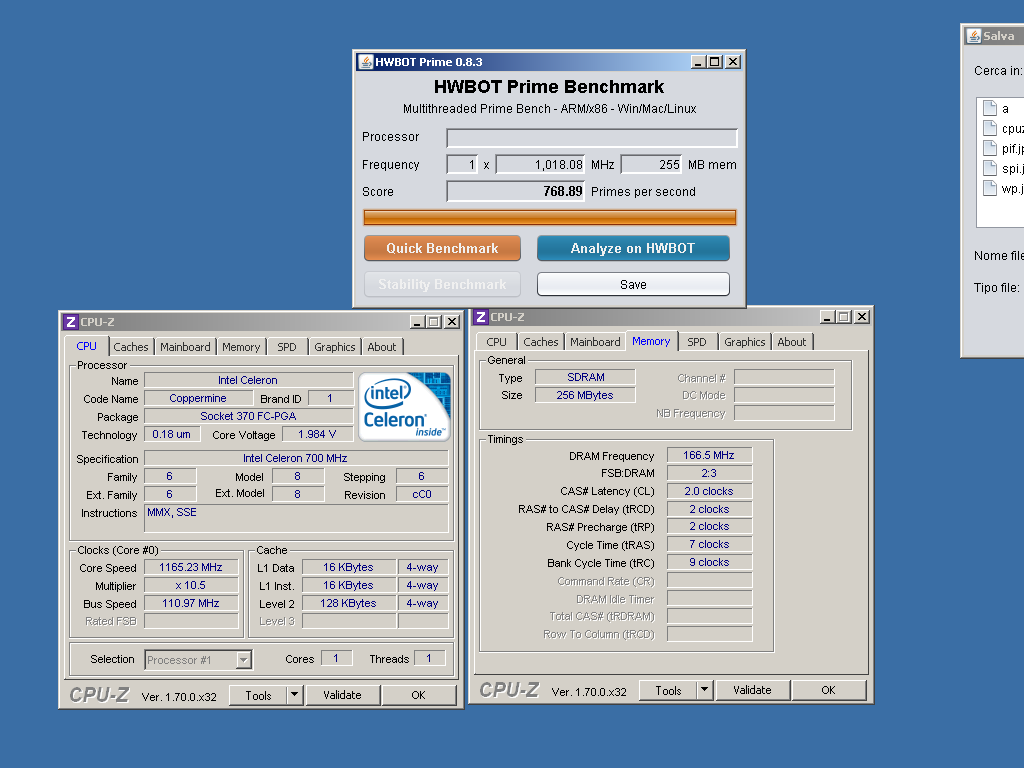
Task: Start the Quick Benchmark
Action: (442, 248)
